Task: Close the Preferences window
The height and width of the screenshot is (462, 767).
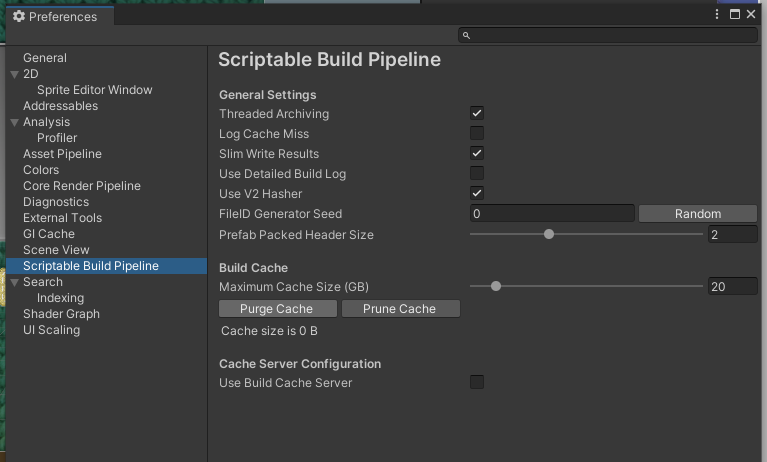Action: (752, 15)
